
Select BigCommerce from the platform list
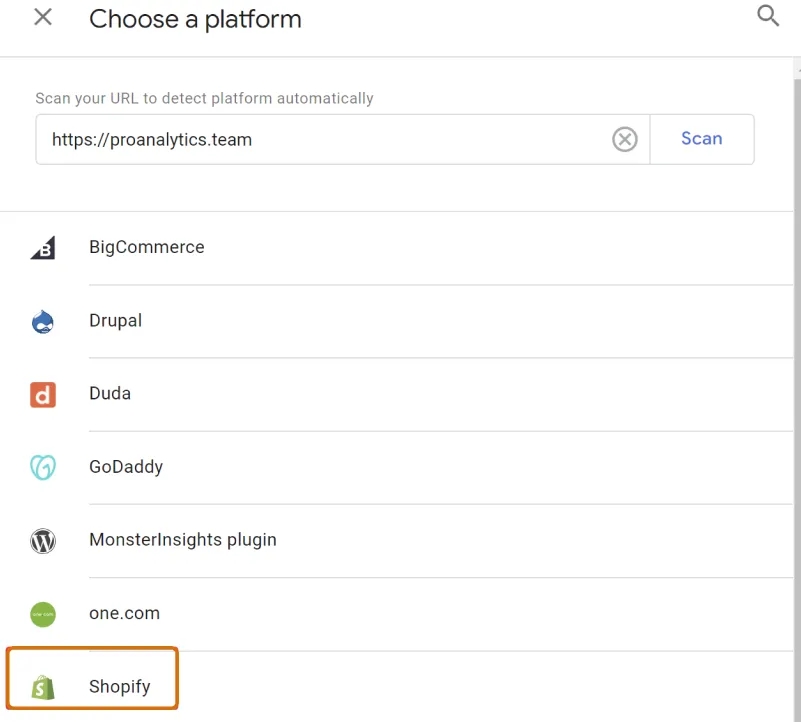point(396,248)
